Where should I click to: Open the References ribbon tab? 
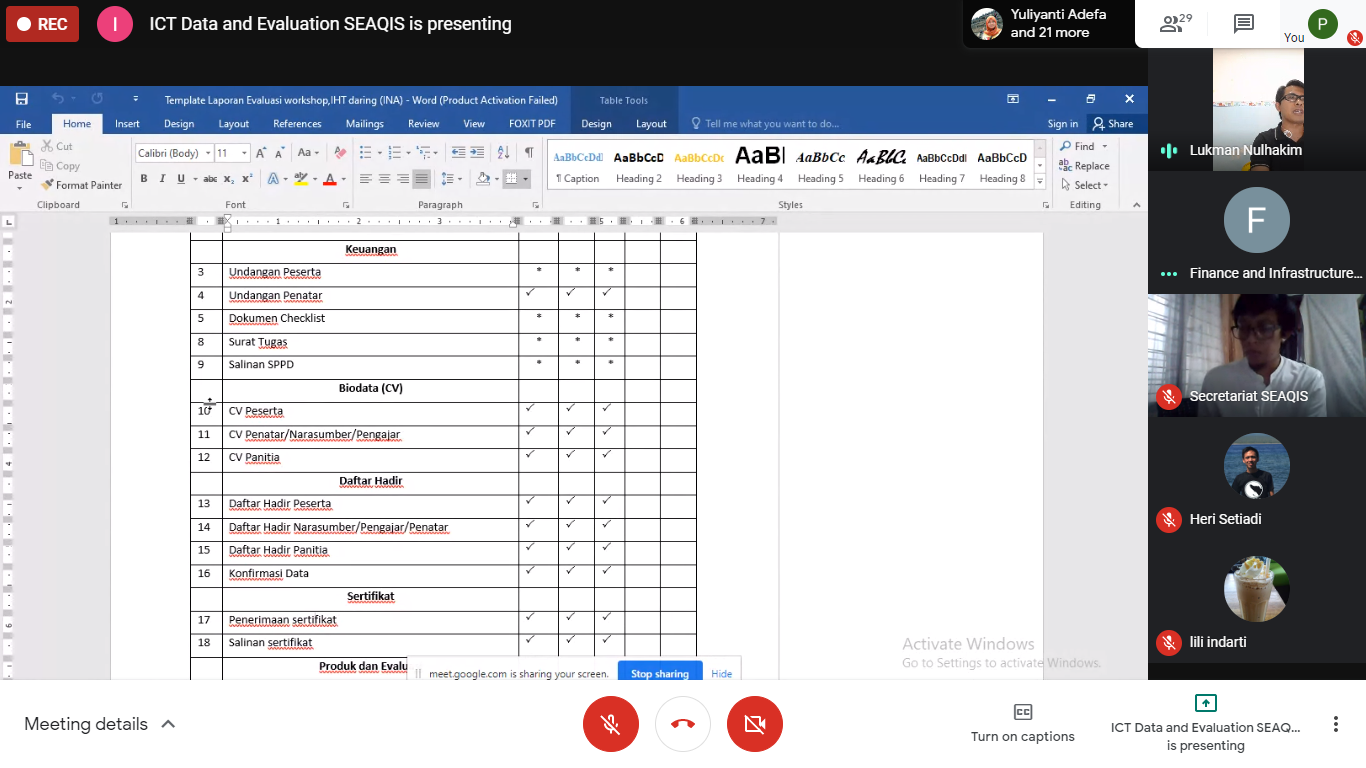click(x=297, y=124)
